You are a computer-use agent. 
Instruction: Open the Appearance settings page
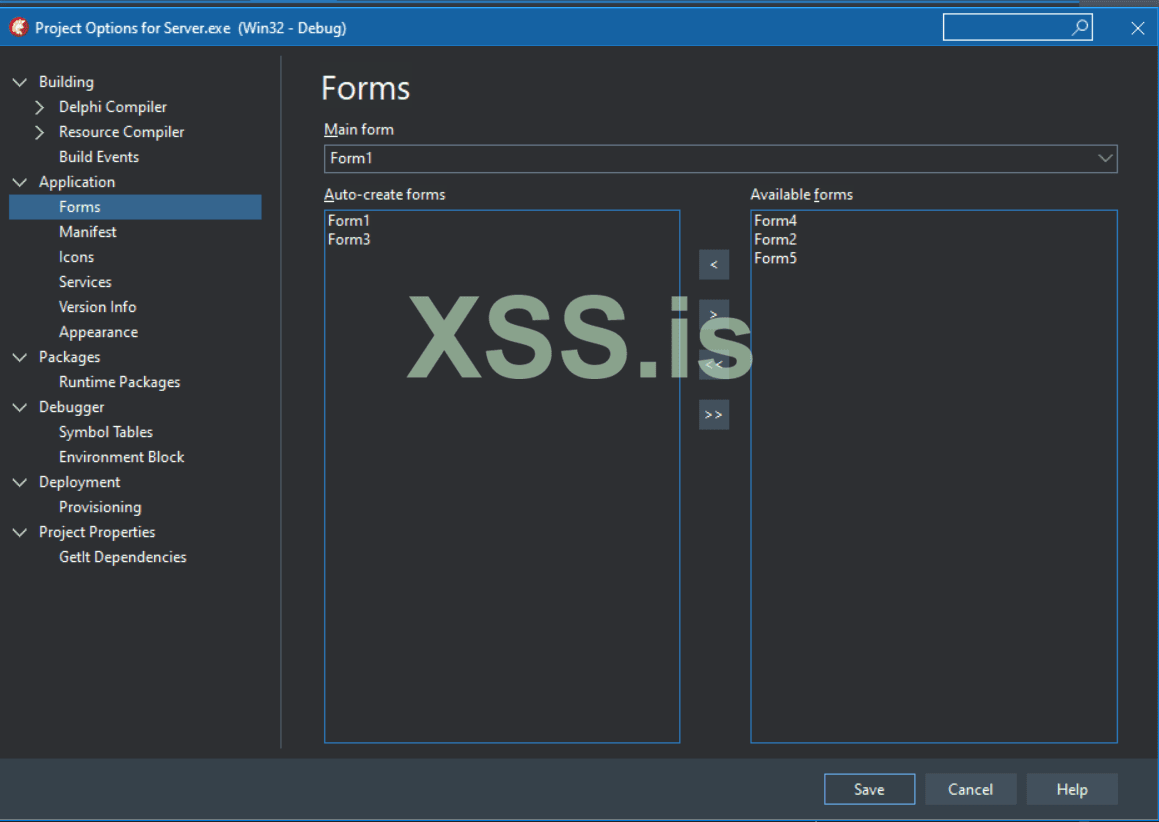click(98, 332)
